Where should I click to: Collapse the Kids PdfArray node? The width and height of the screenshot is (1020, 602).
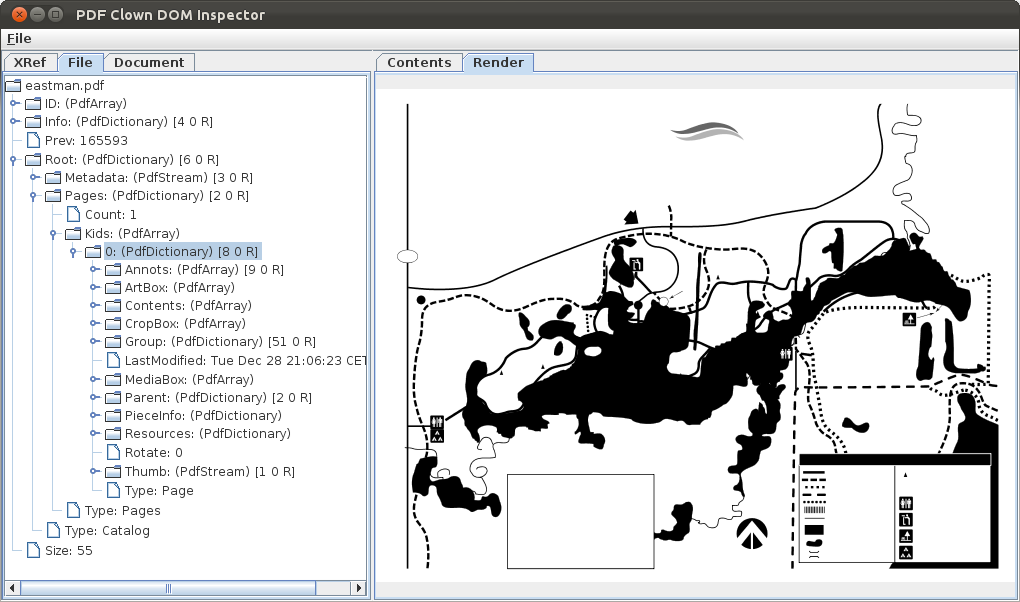click(x=55, y=234)
